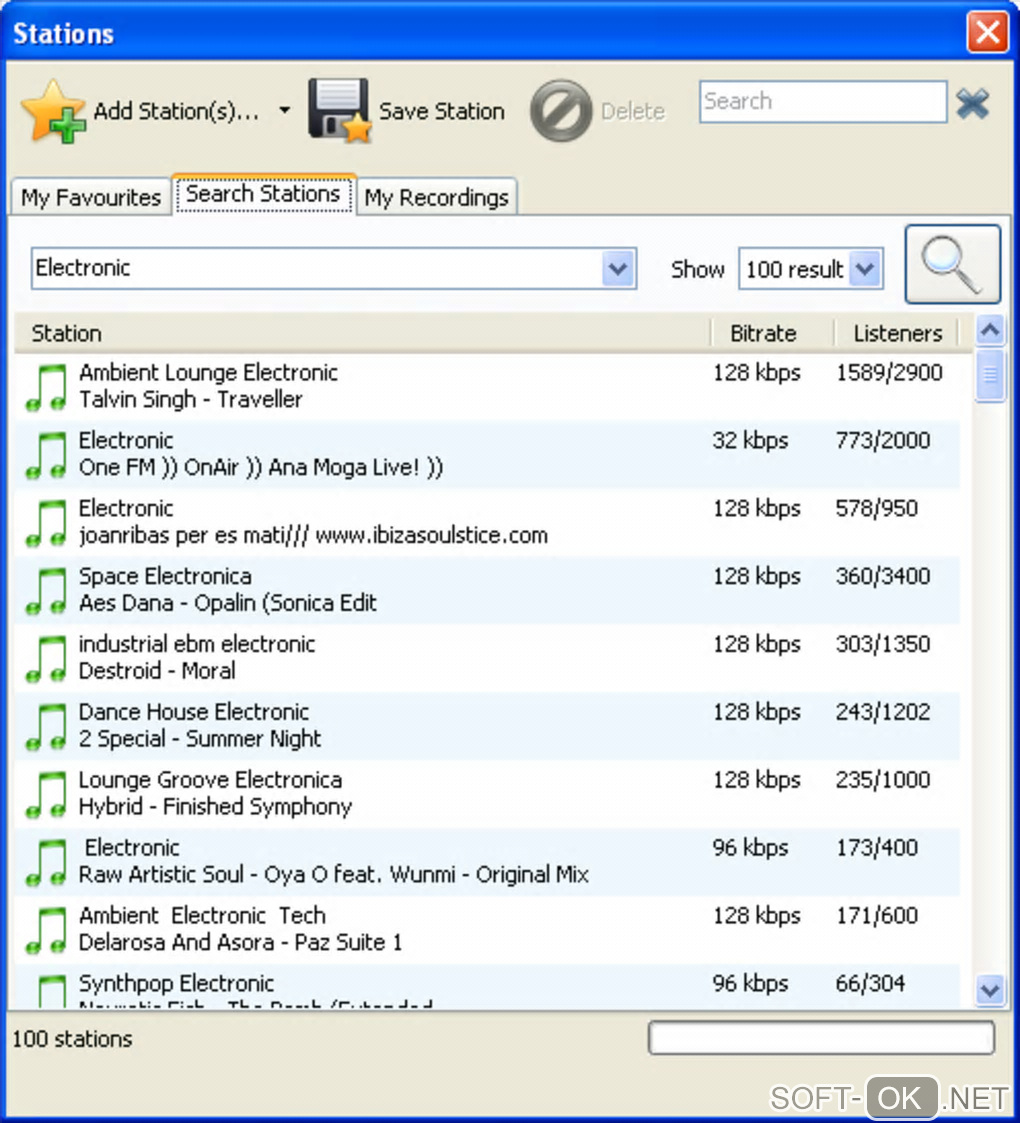Sort by the Bitrate column header
1020x1123 pixels.
[772, 333]
